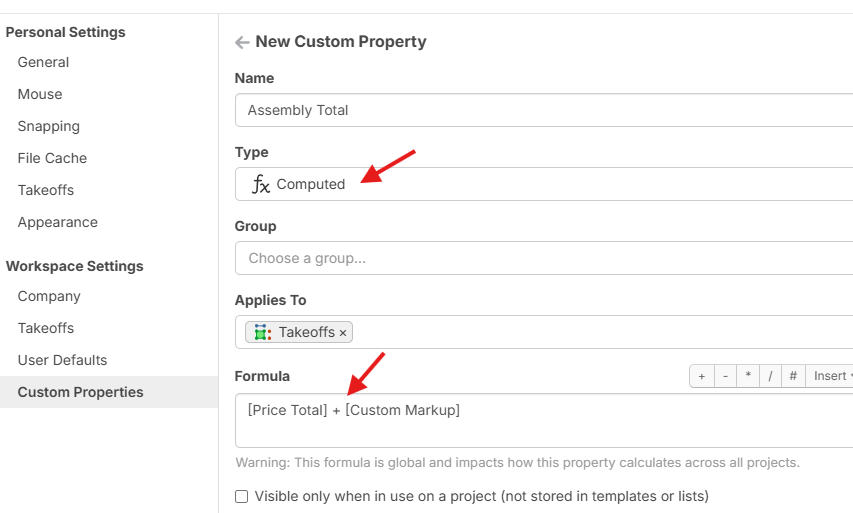Open Custom Properties workspace settings
Viewport: 853px width, 513px height.
click(x=80, y=392)
